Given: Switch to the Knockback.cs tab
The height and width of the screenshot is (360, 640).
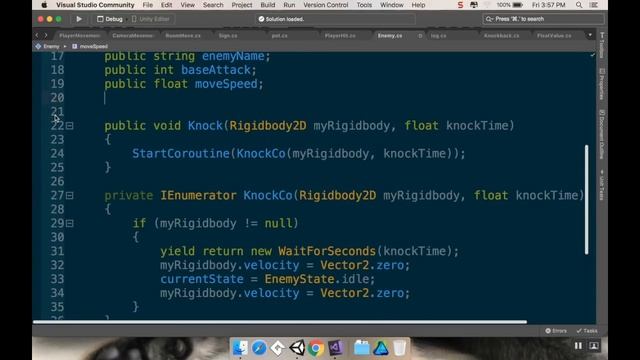Looking at the screenshot, I should pos(502,36).
